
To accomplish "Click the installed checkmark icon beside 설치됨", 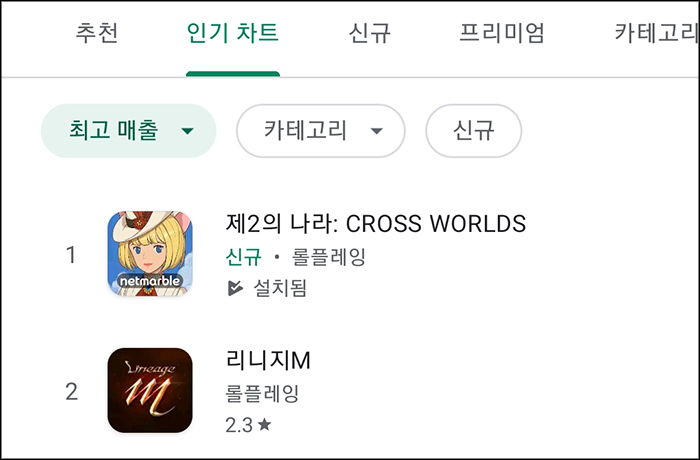I will pyautogui.click(x=235, y=288).
